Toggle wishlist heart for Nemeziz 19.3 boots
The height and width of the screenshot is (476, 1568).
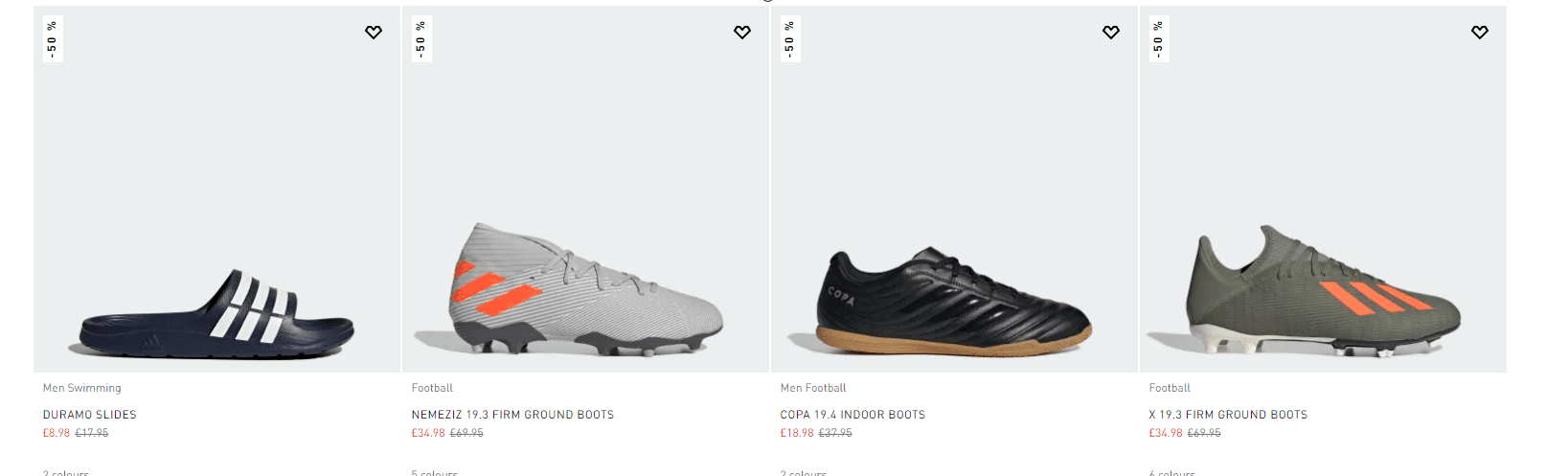[x=742, y=33]
